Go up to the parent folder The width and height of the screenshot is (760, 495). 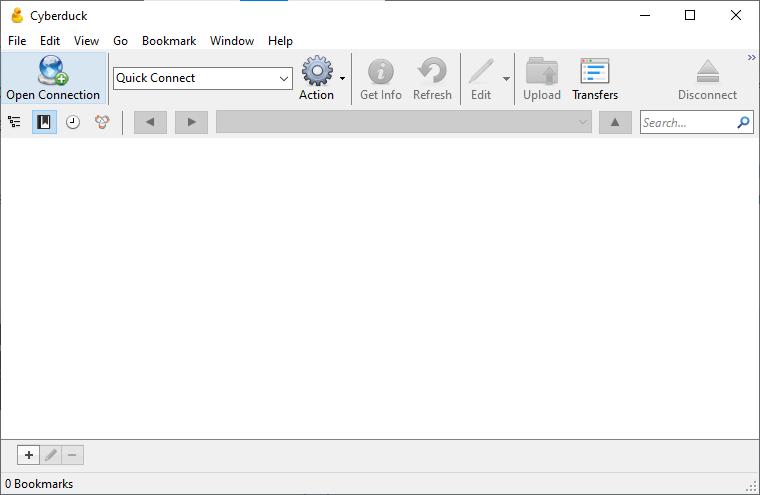(615, 122)
